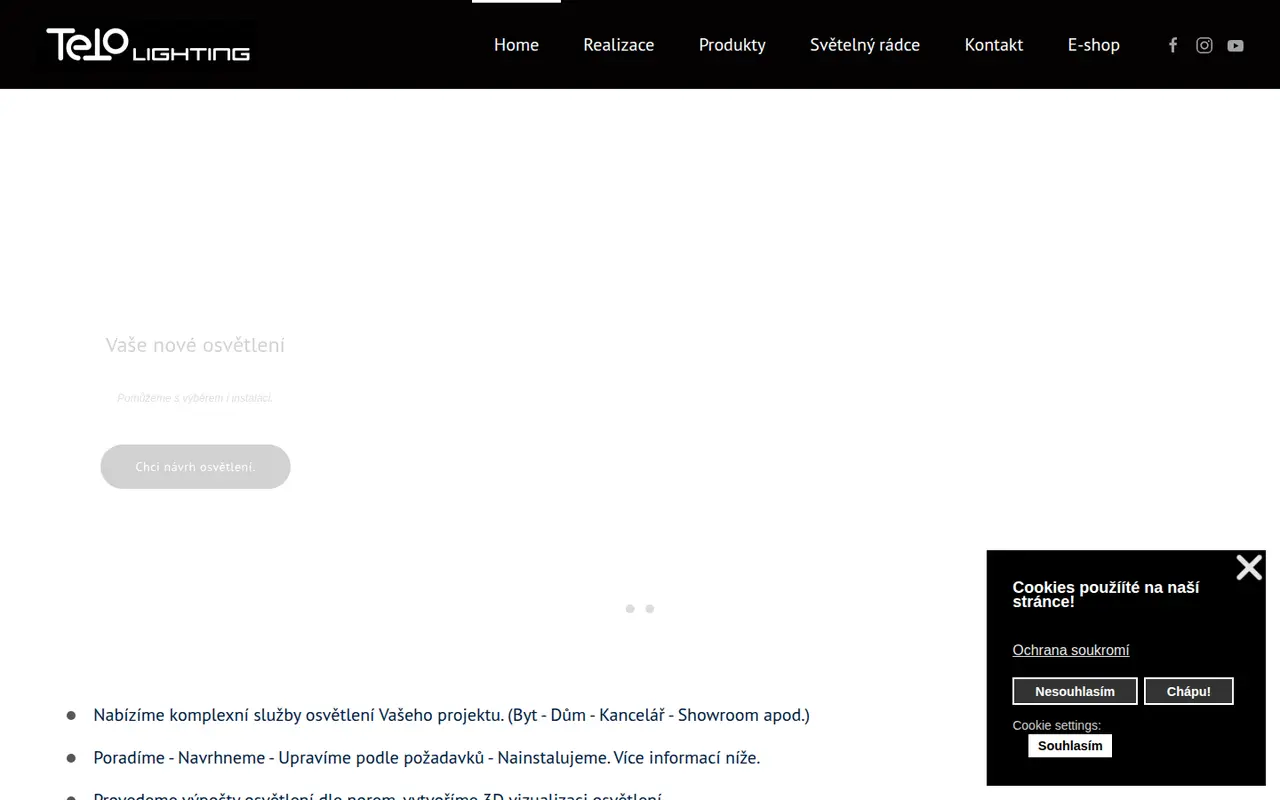Screen dimensions: 1280x800
Task: Open the Ochrana soukromí link
Action: pos(1071,650)
